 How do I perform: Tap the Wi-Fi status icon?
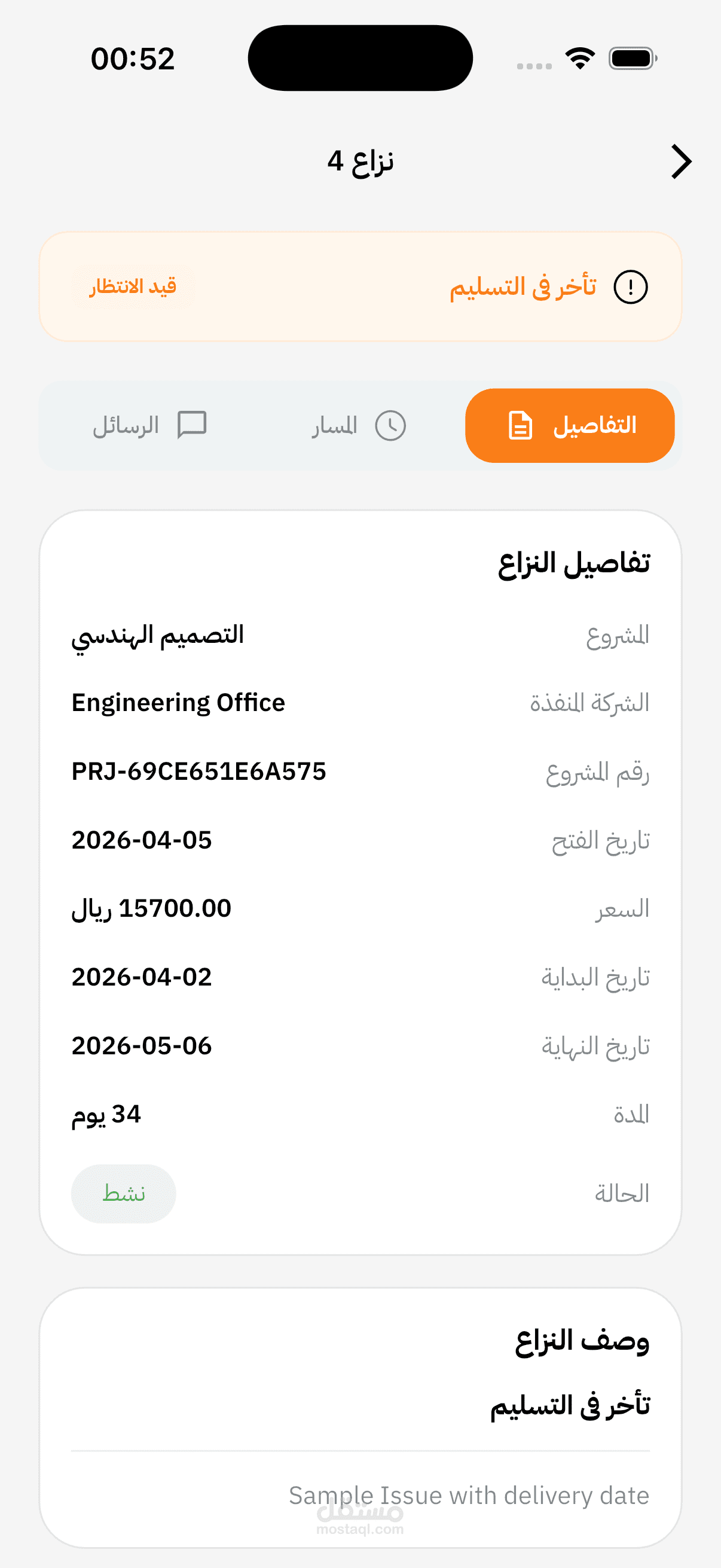point(580,59)
